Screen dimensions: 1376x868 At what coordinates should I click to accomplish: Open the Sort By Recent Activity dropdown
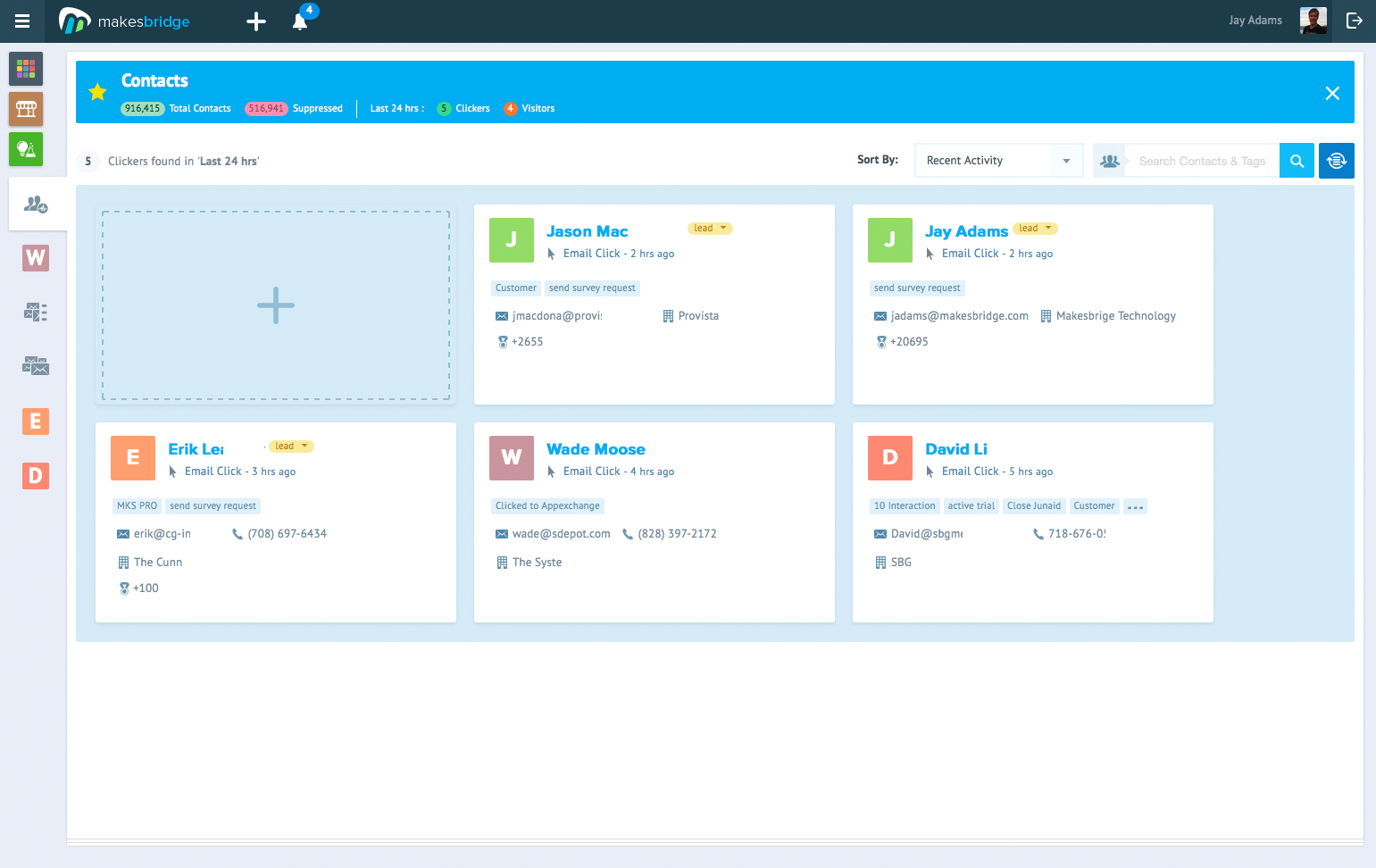998,161
